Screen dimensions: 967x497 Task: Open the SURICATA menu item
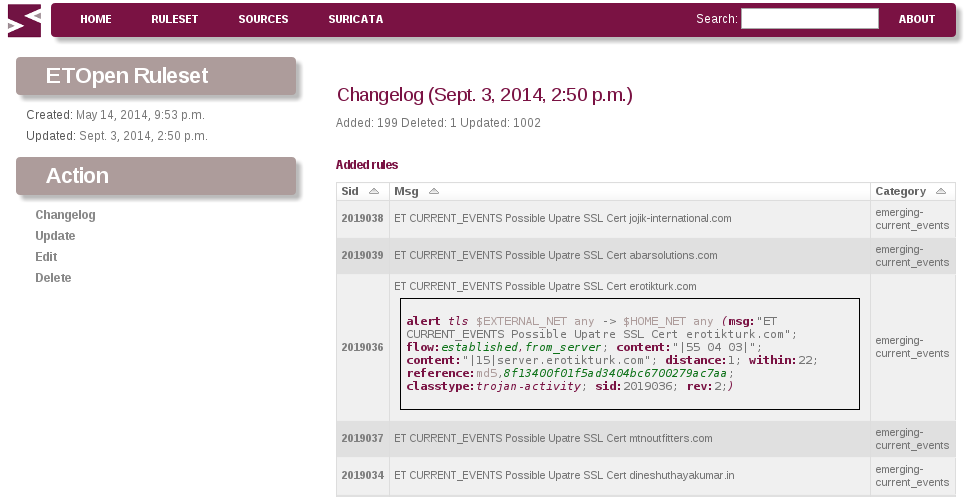[356, 19]
